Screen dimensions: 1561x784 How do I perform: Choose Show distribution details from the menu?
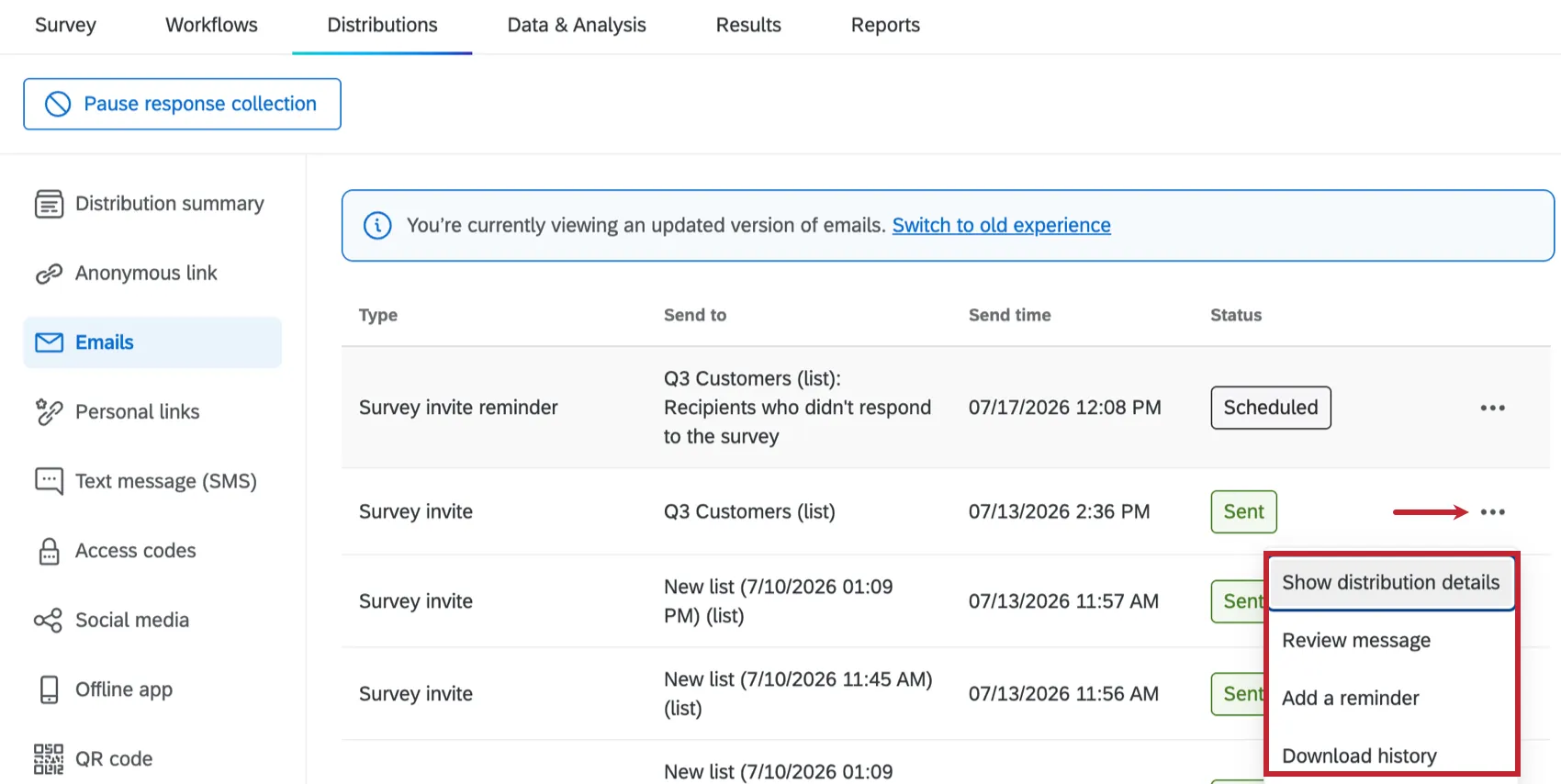point(1390,583)
